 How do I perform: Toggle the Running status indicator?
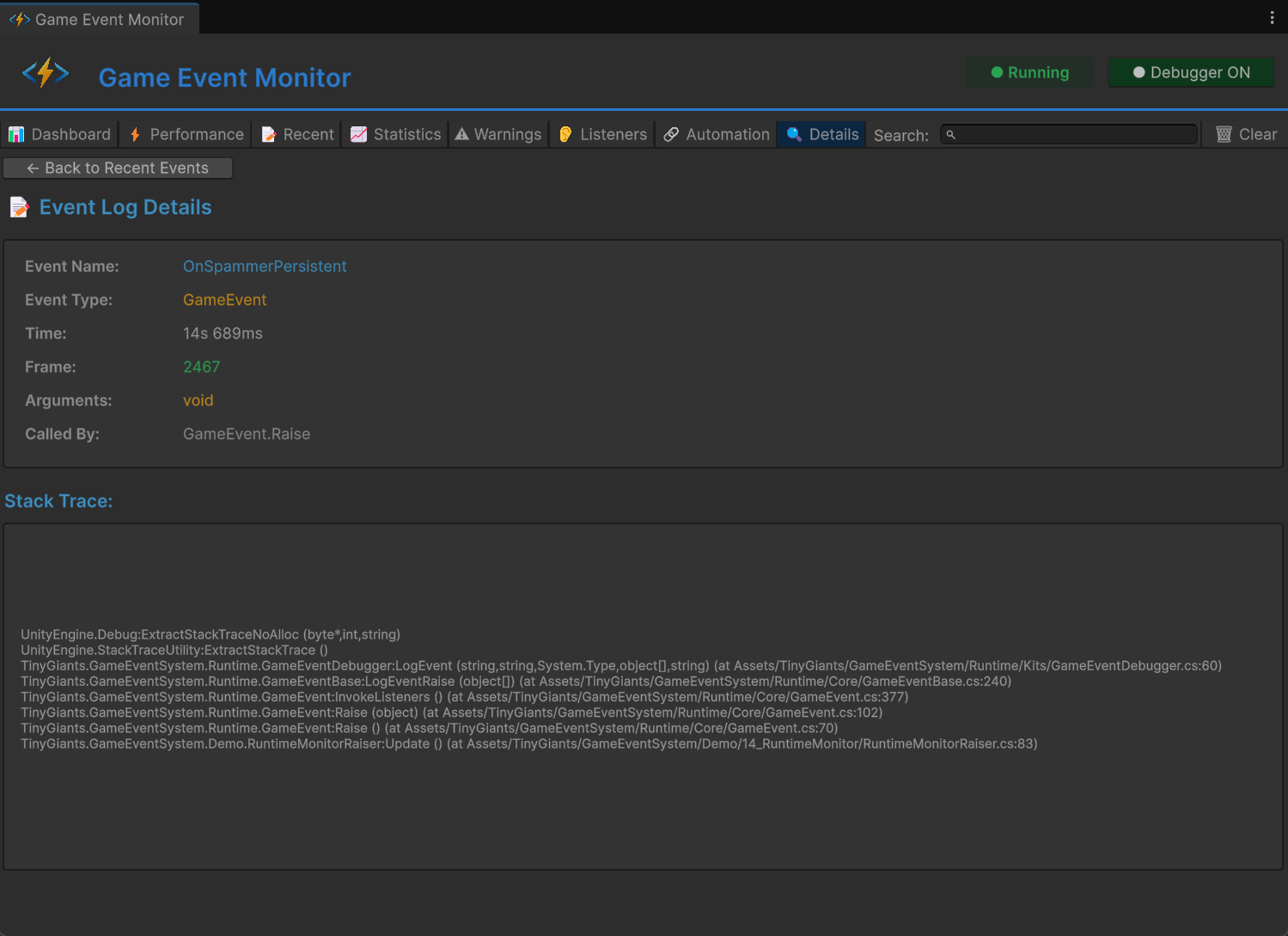(x=1029, y=72)
